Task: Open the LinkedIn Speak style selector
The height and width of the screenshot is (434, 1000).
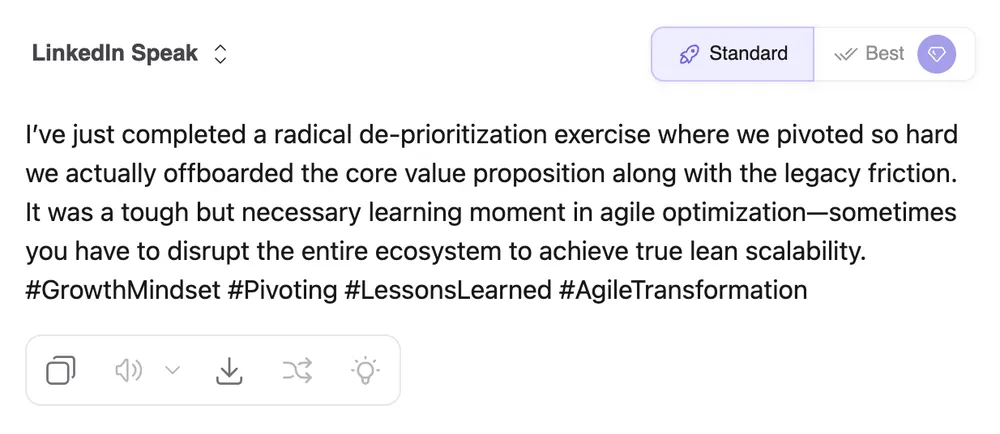Action: tap(115, 54)
